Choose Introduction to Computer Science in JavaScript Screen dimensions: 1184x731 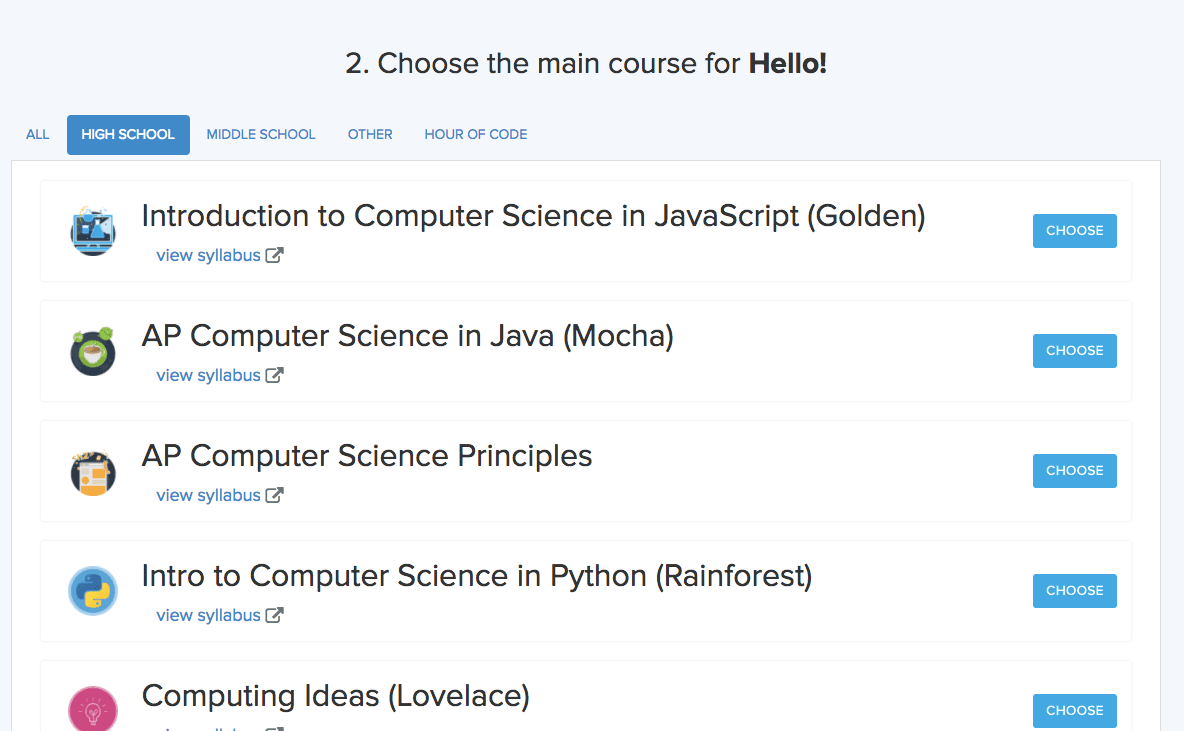coord(1074,231)
